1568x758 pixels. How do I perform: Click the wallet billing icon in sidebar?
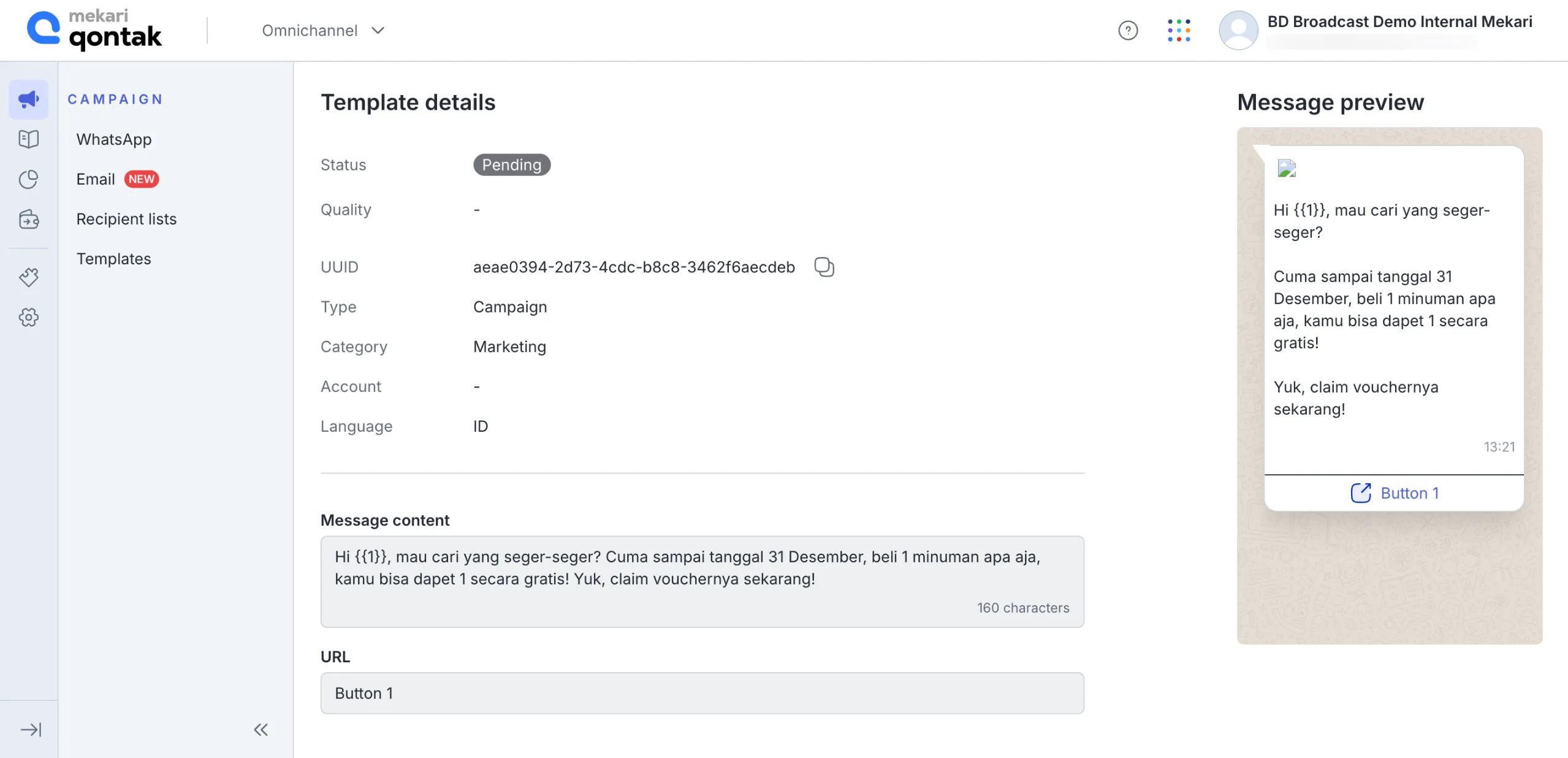click(28, 219)
